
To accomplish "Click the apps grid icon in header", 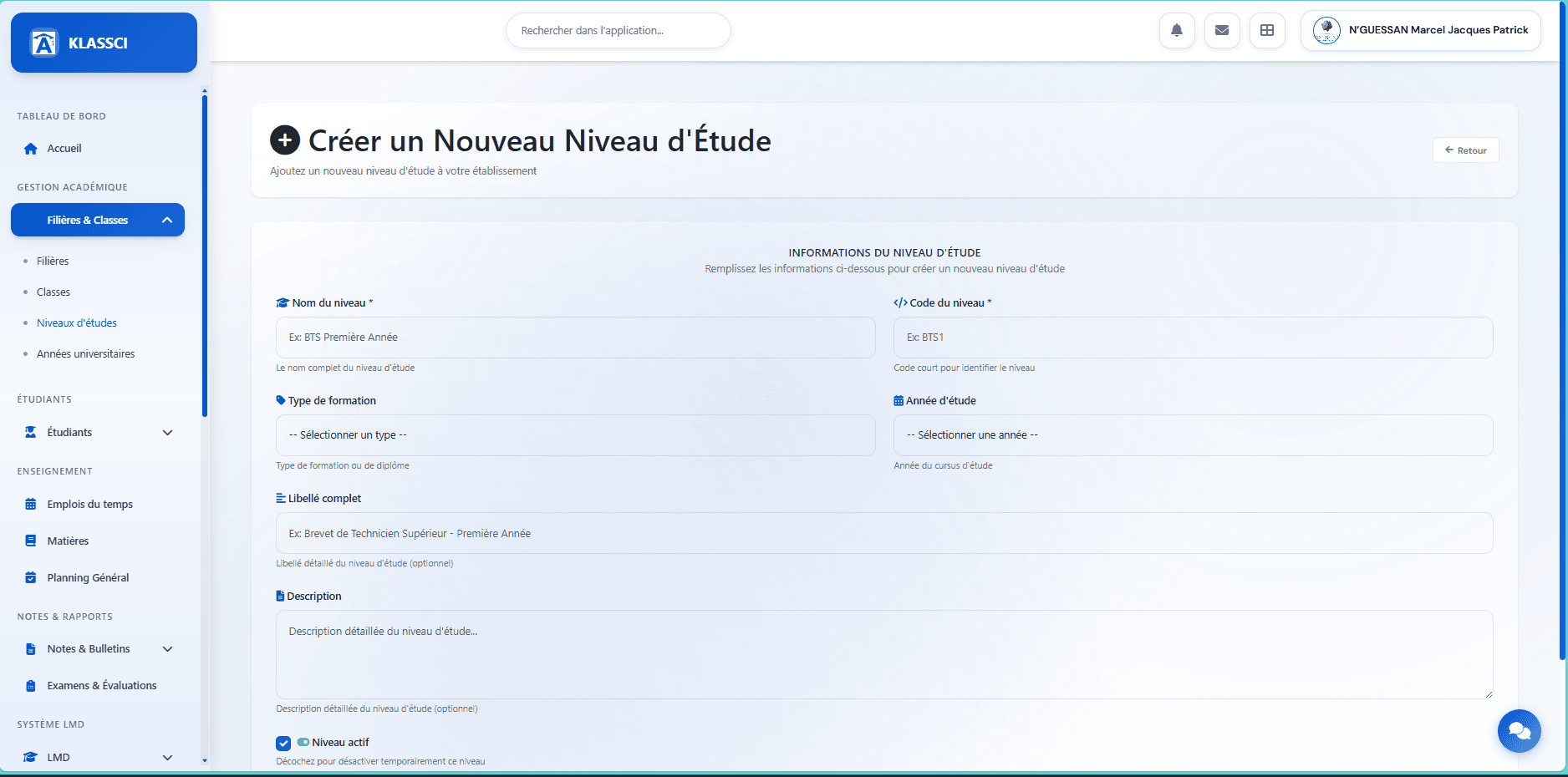I will click(x=1267, y=30).
